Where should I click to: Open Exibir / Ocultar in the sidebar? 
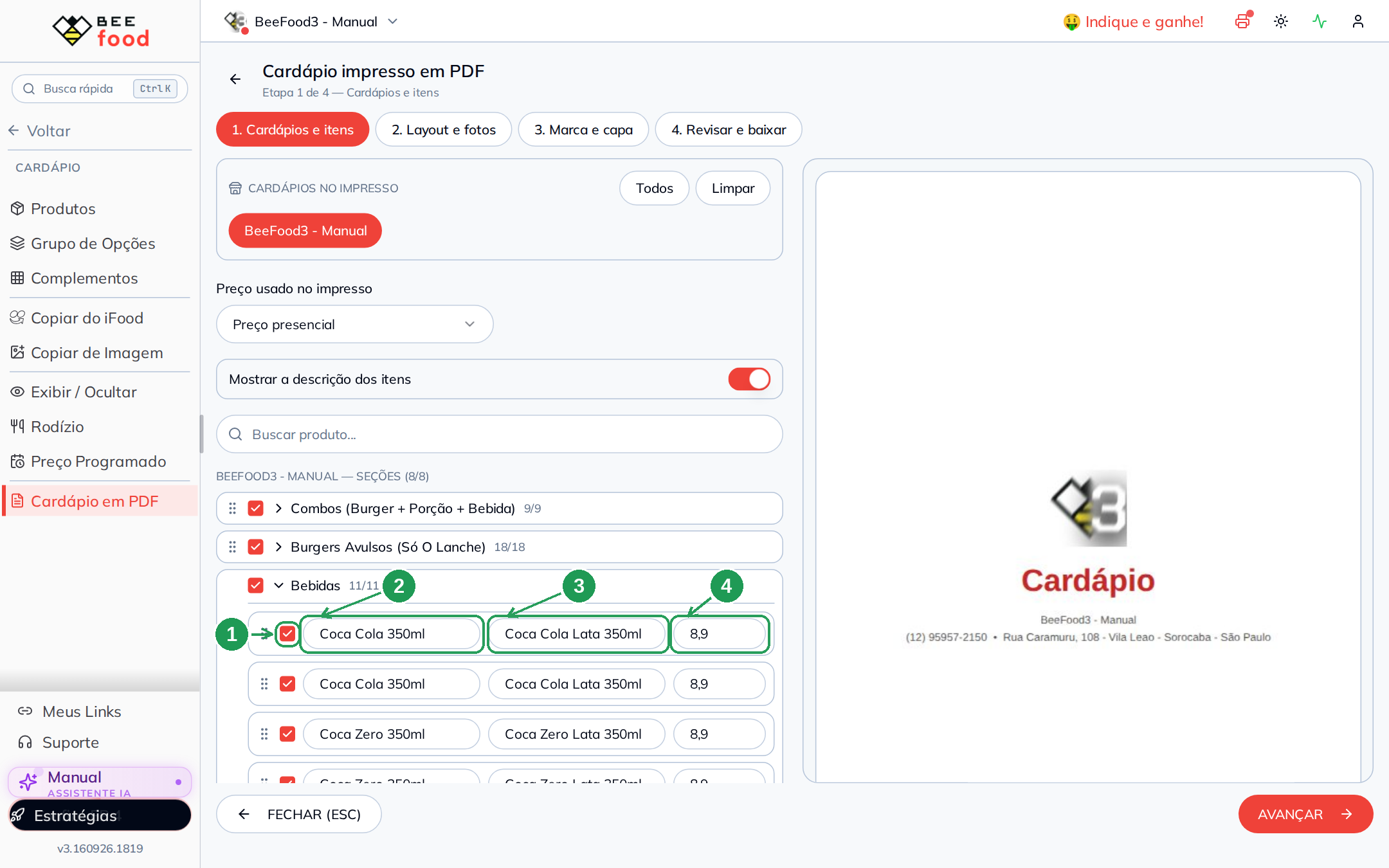coord(84,392)
